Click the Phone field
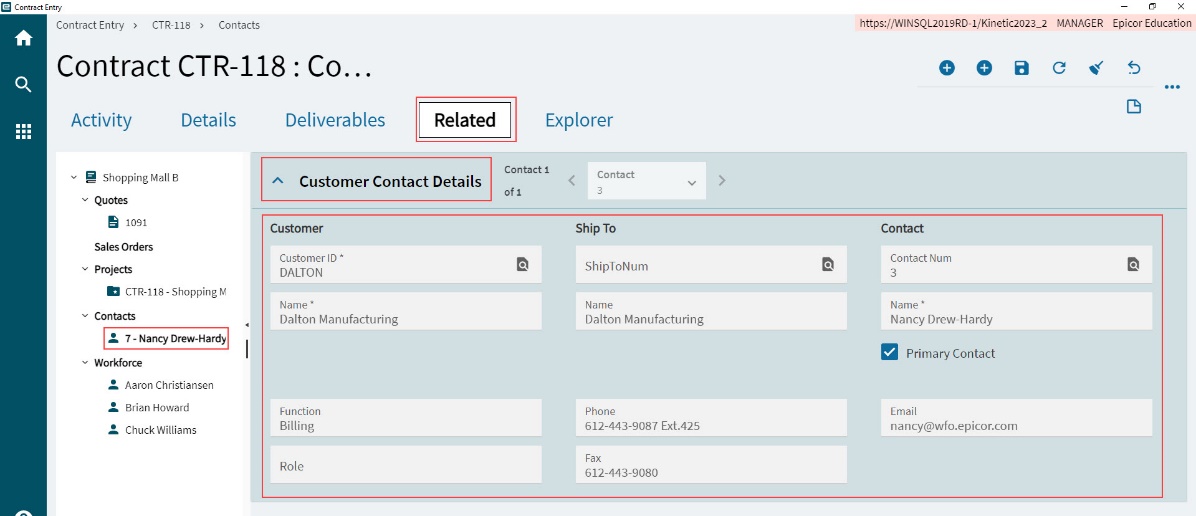 [x=711, y=418]
